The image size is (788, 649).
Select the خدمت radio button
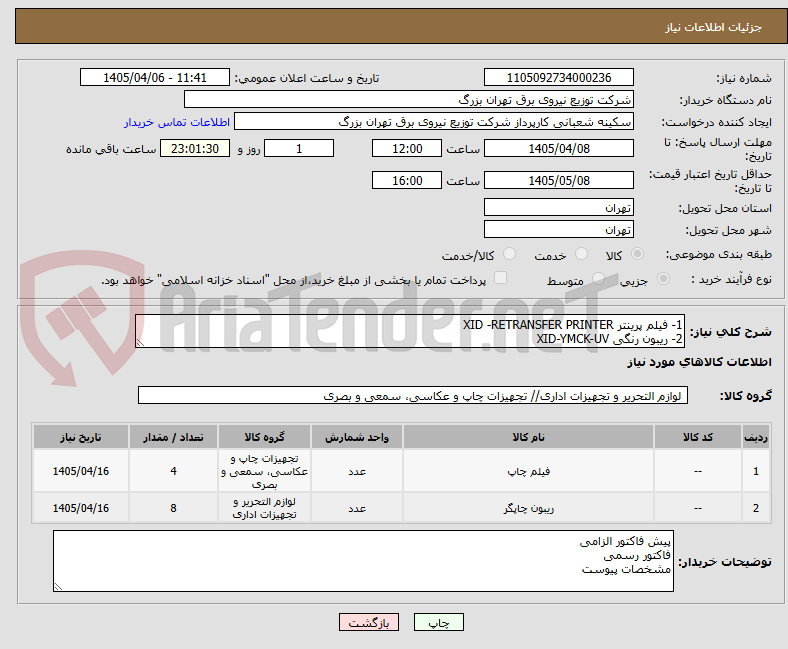581,254
